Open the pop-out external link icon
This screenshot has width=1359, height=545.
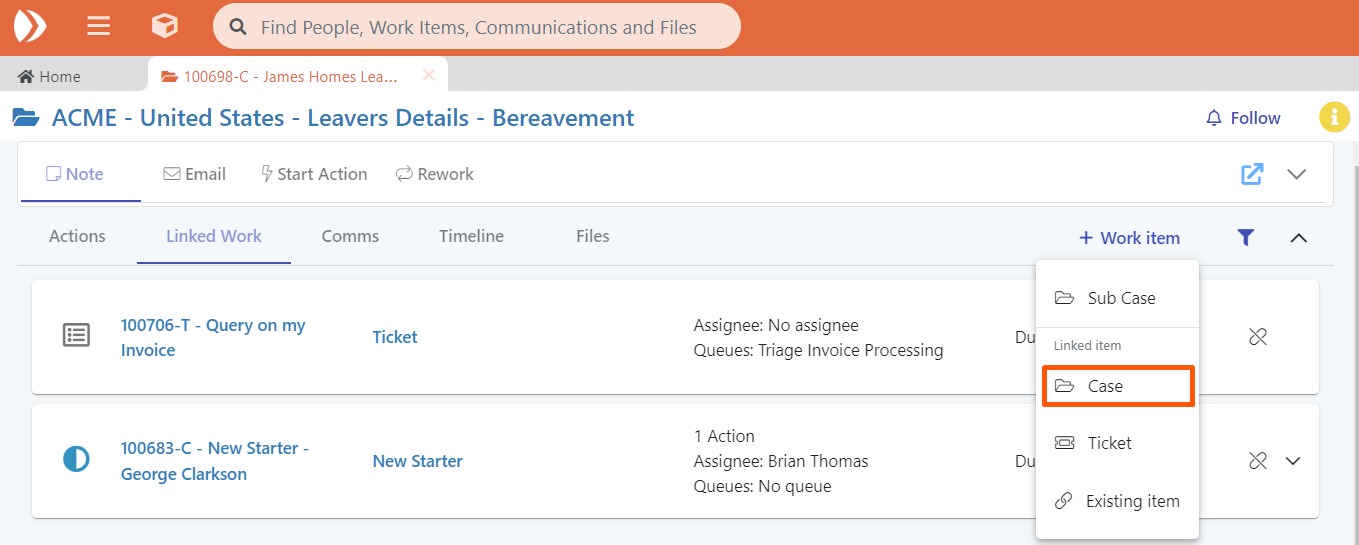click(x=1252, y=174)
